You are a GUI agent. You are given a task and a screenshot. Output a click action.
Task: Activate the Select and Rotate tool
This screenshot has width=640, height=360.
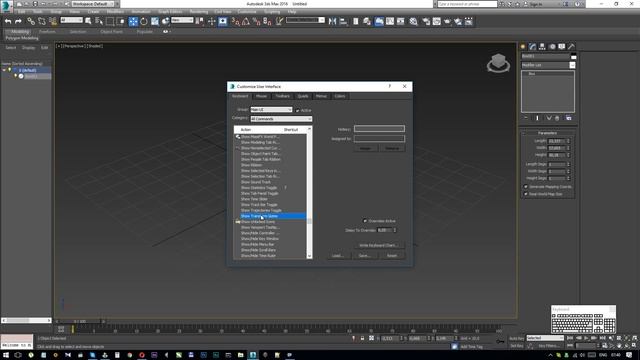pos(144,21)
